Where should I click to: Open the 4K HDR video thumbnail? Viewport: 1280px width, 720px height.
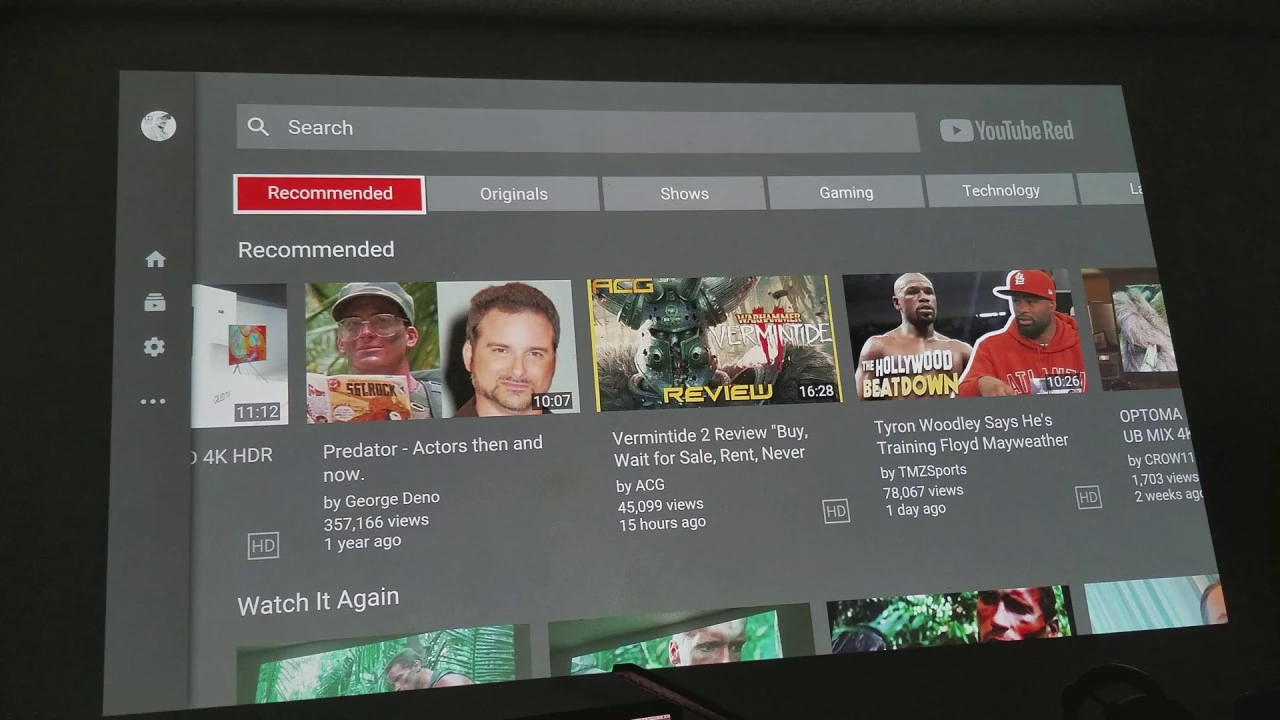[239, 355]
